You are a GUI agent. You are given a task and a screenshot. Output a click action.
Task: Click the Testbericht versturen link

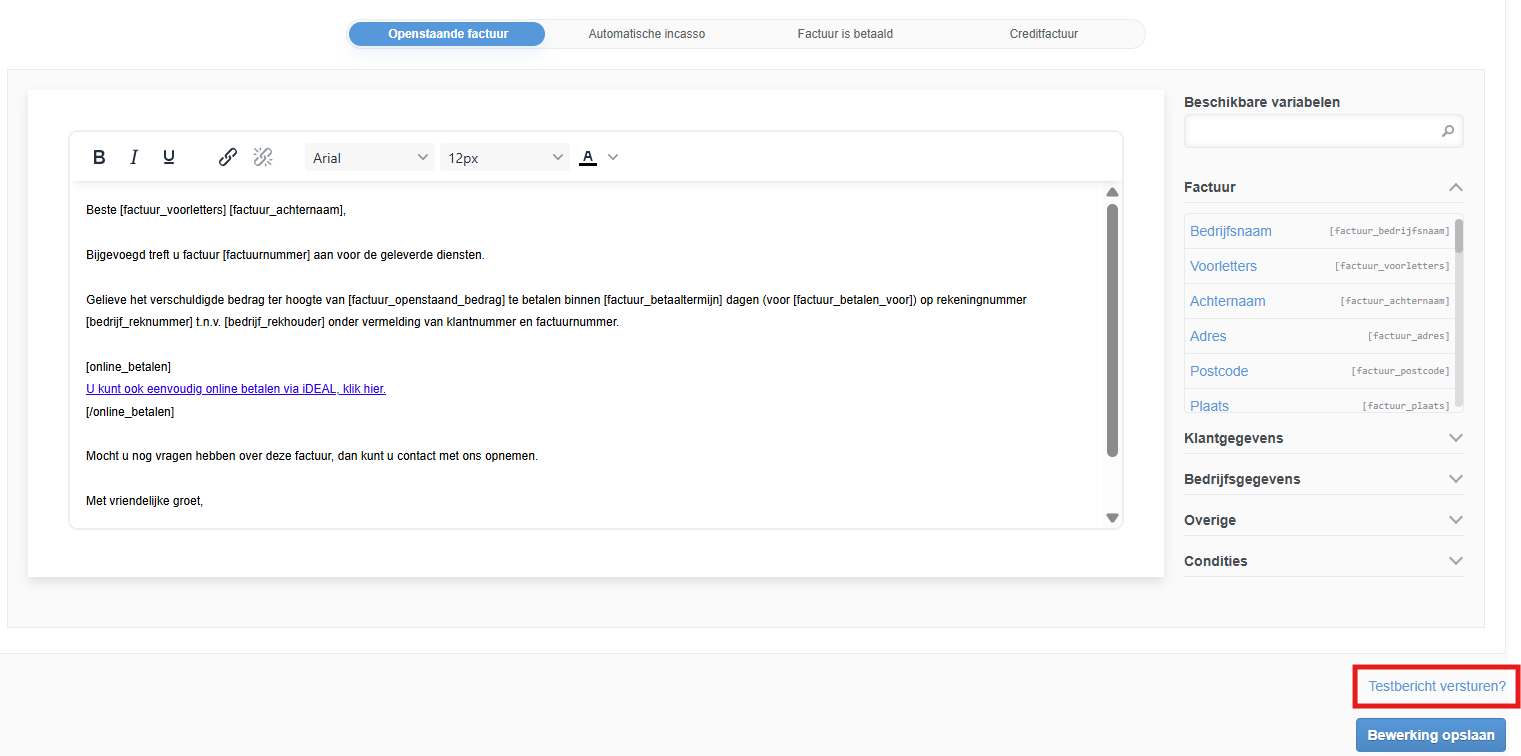(x=1436, y=686)
